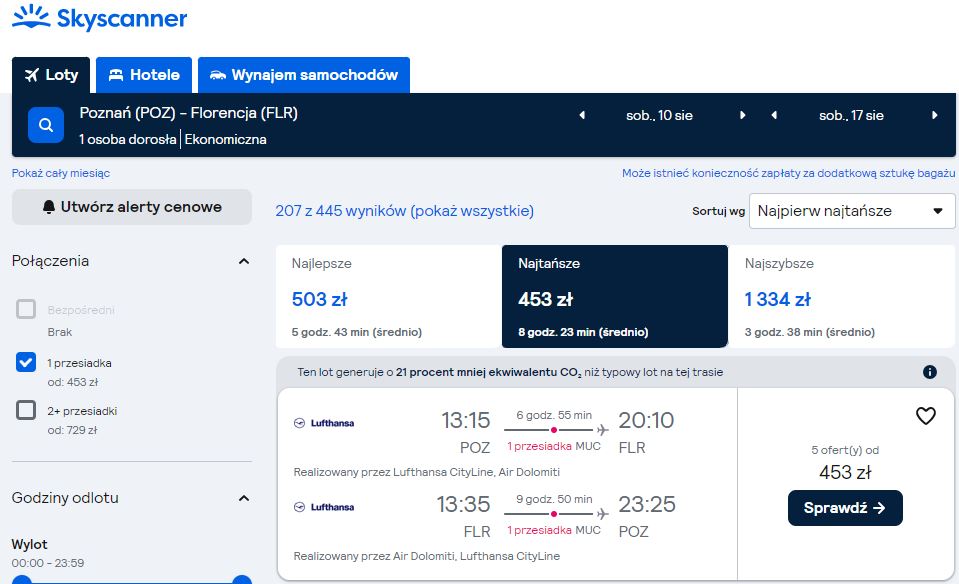Viewport: 959px width, 584px height.
Task: Click the Sprawdź button
Action: coord(845,508)
